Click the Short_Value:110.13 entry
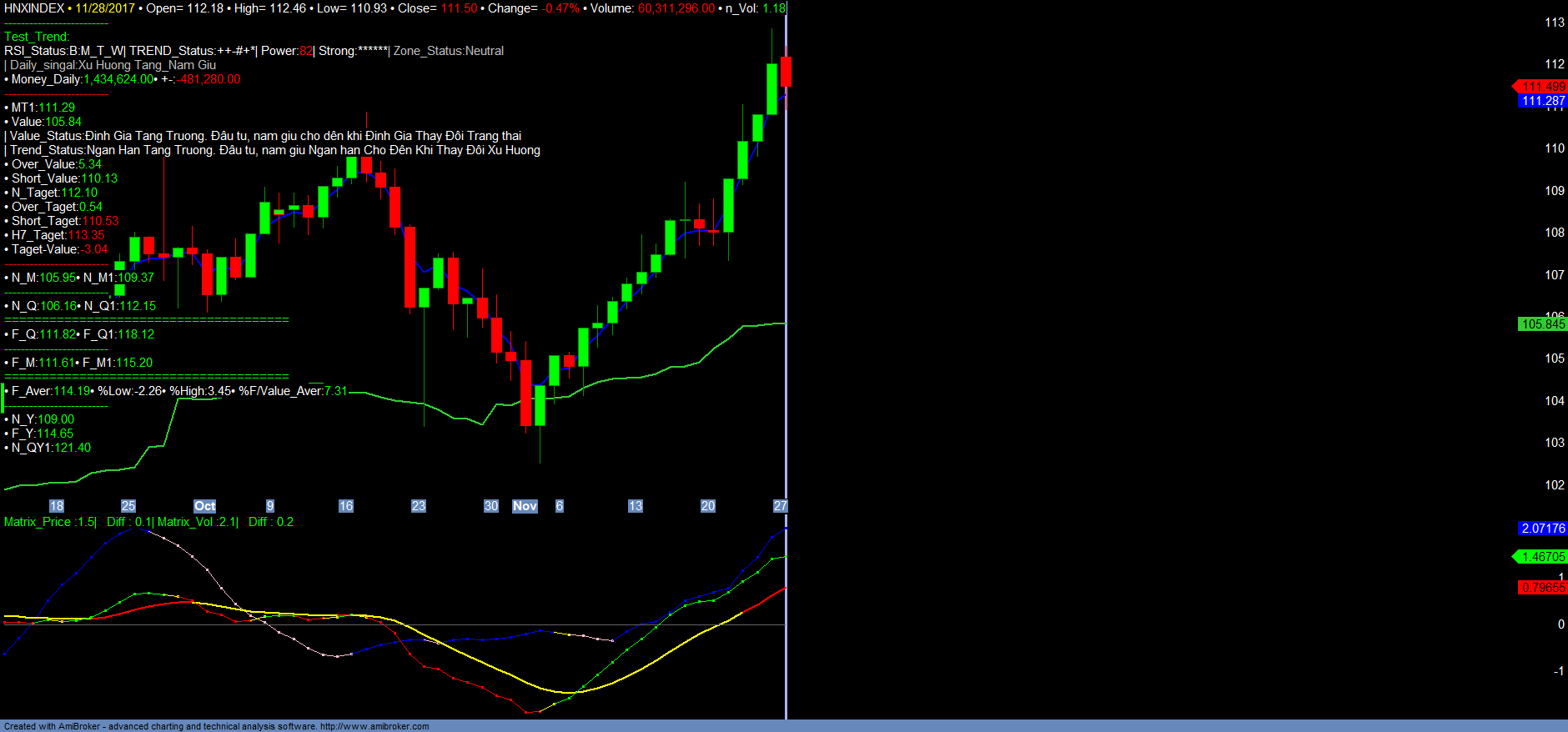The width and height of the screenshot is (1568, 732). click(x=64, y=178)
